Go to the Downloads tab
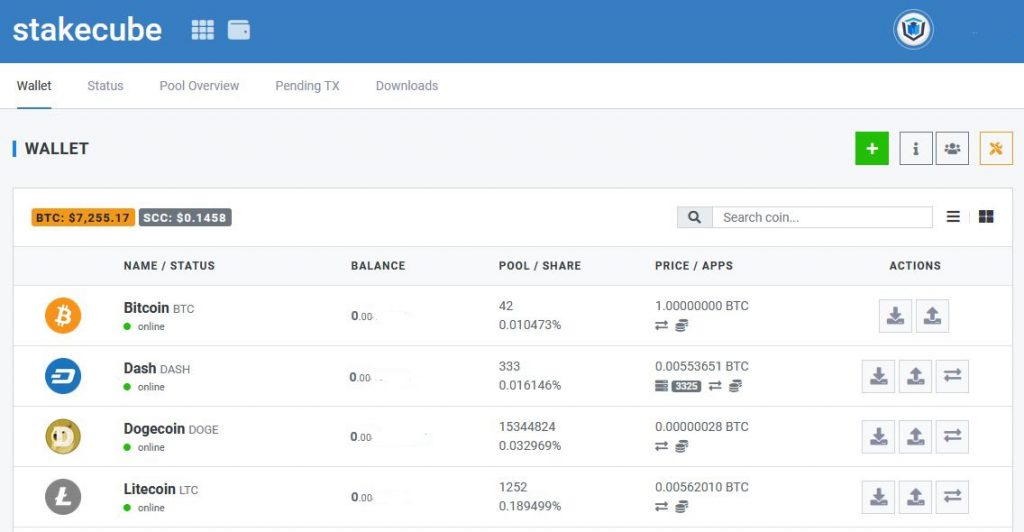 (x=407, y=86)
